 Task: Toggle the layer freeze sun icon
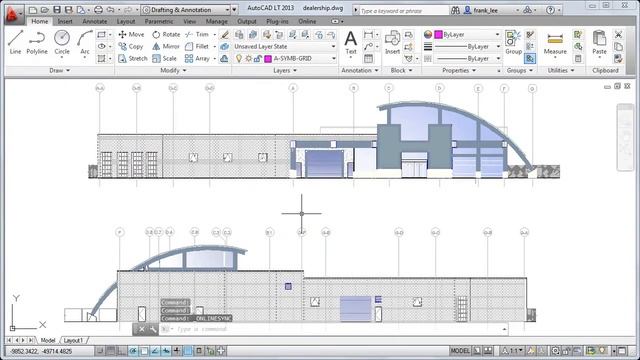248,58
